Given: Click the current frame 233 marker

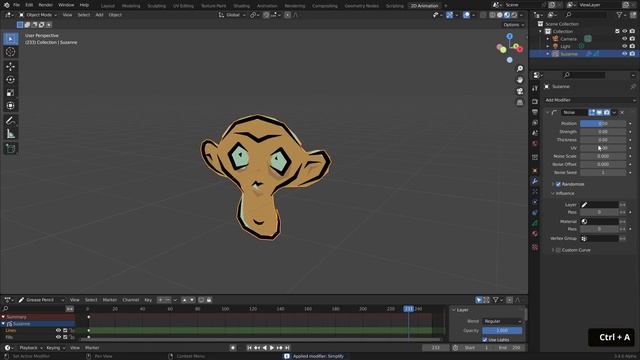Looking at the screenshot, I should (409, 309).
